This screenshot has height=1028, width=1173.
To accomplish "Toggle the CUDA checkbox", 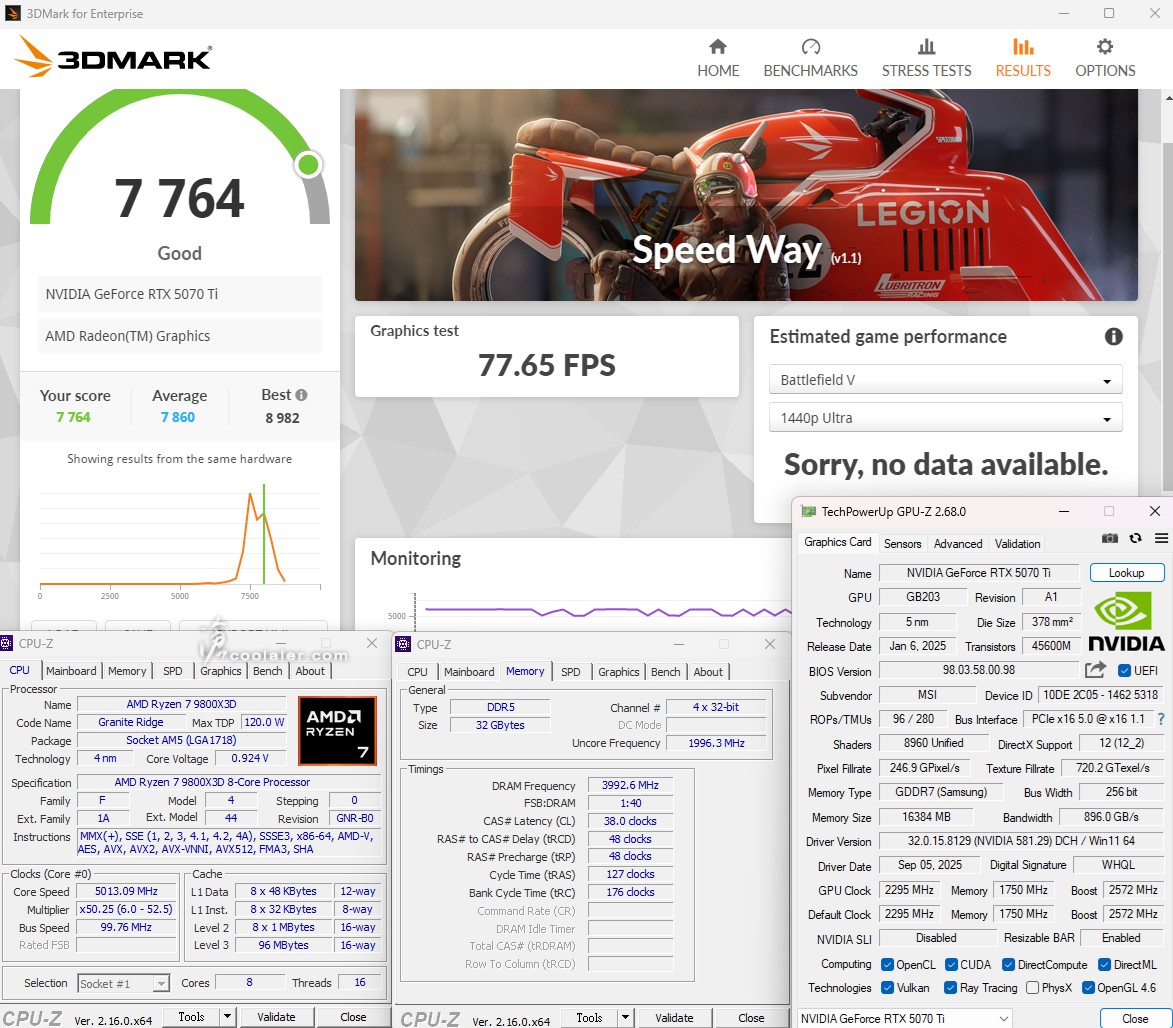I will pos(952,964).
